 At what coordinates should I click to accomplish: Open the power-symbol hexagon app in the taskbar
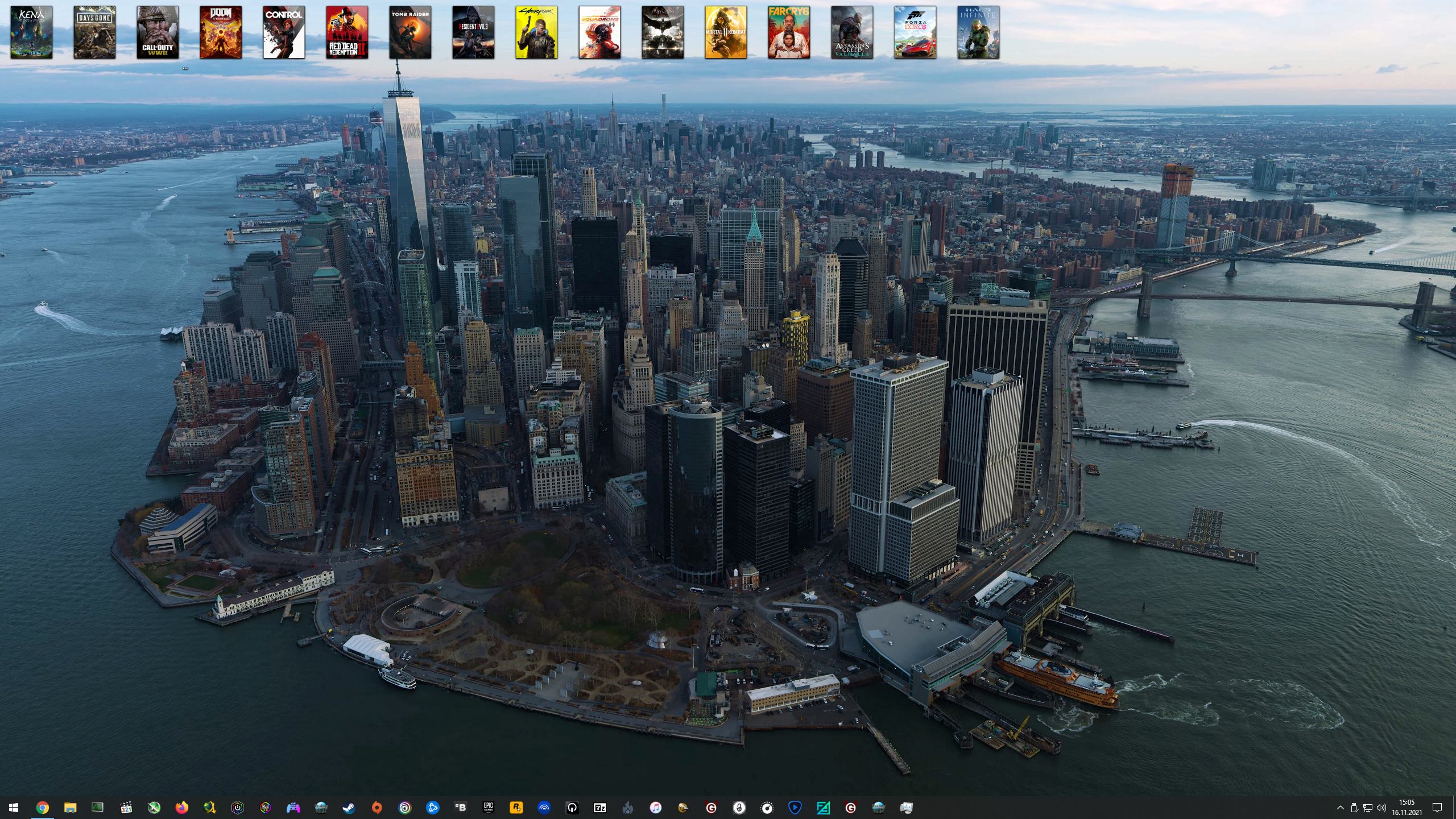click(x=237, y=808)
